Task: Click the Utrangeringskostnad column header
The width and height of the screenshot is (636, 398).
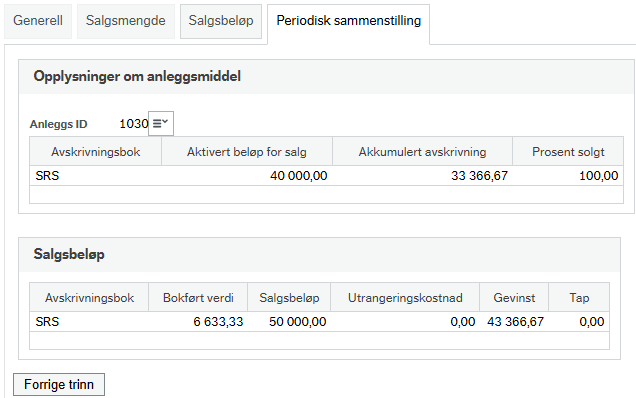Action: pos(405,297)
